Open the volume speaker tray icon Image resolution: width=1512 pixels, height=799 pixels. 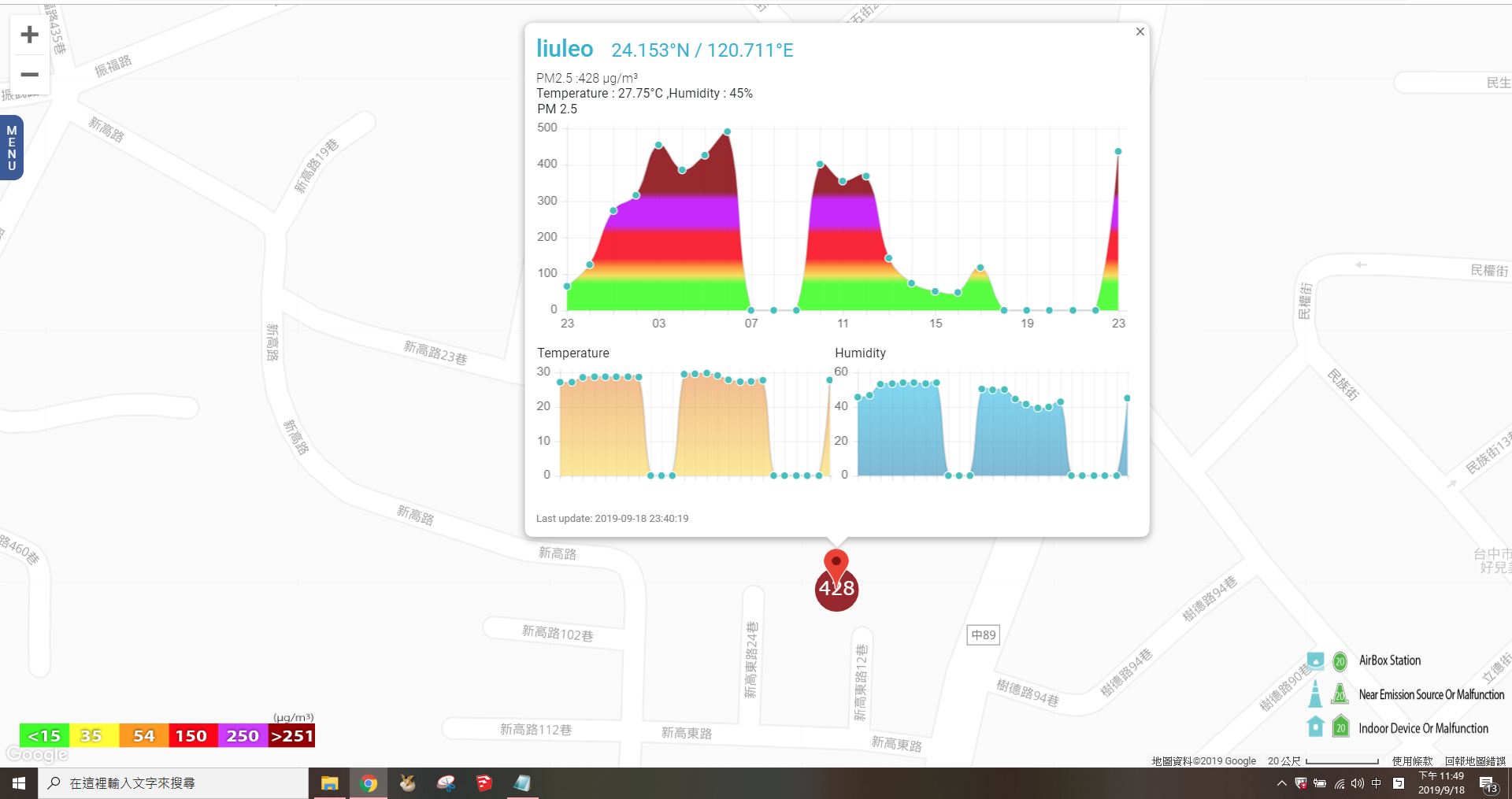pyautogui.click(x=1357, y=783)
